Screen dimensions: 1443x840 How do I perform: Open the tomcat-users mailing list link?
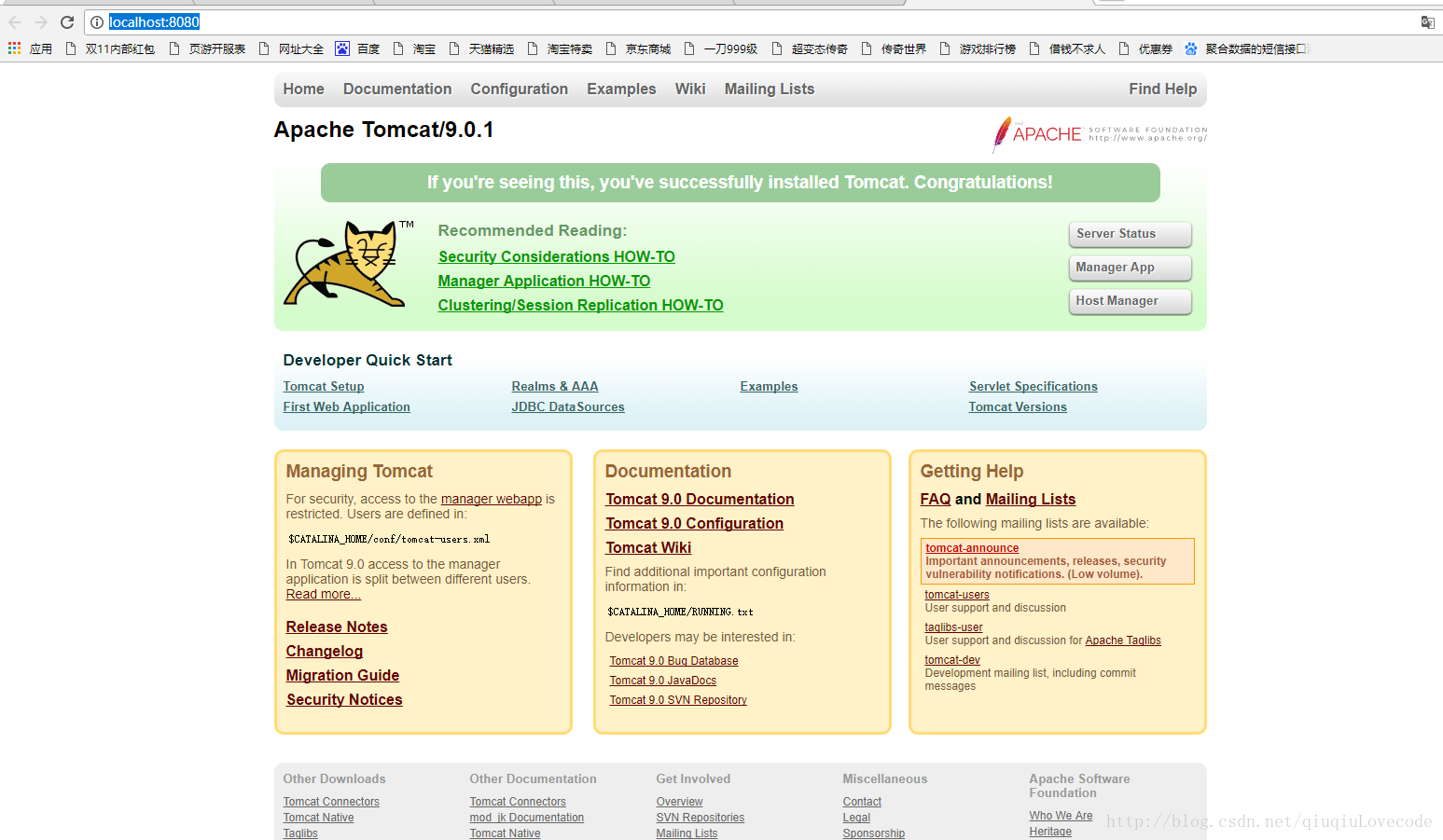point(957,595)
